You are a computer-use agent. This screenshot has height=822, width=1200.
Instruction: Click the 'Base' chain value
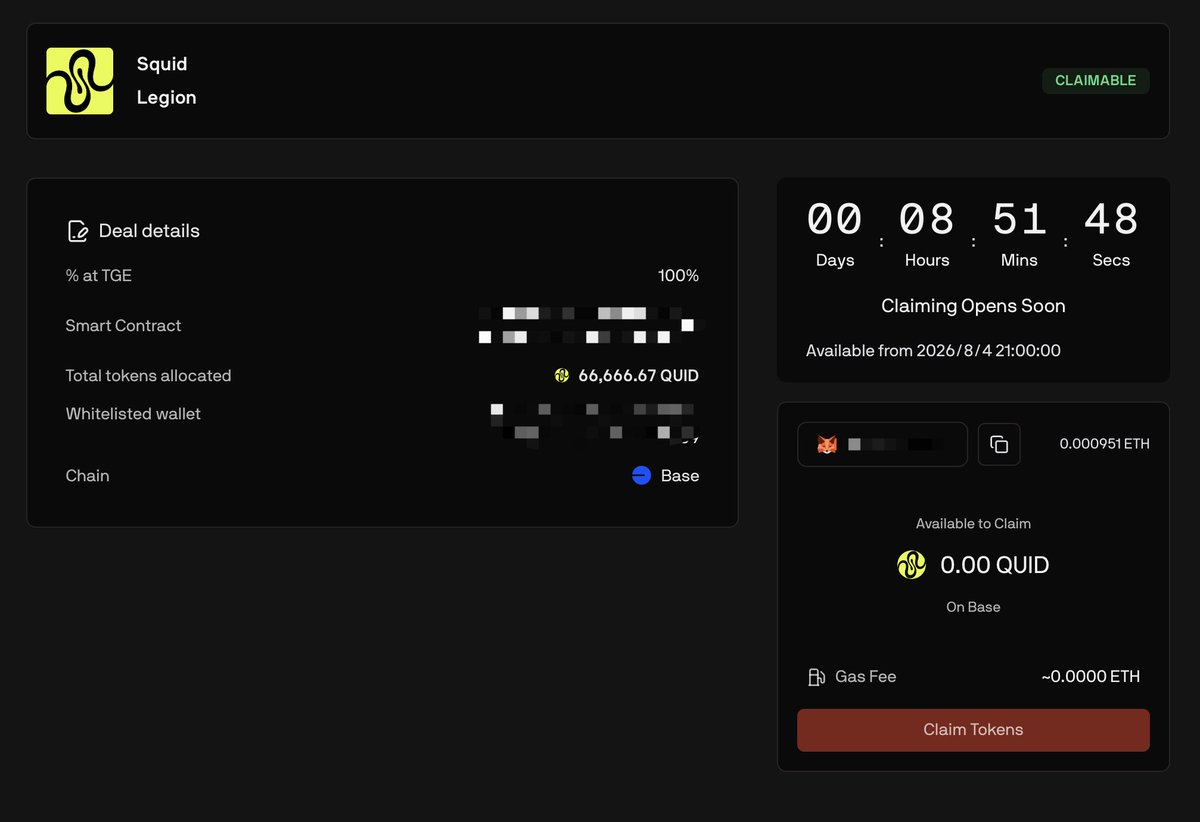coord(680,476)
